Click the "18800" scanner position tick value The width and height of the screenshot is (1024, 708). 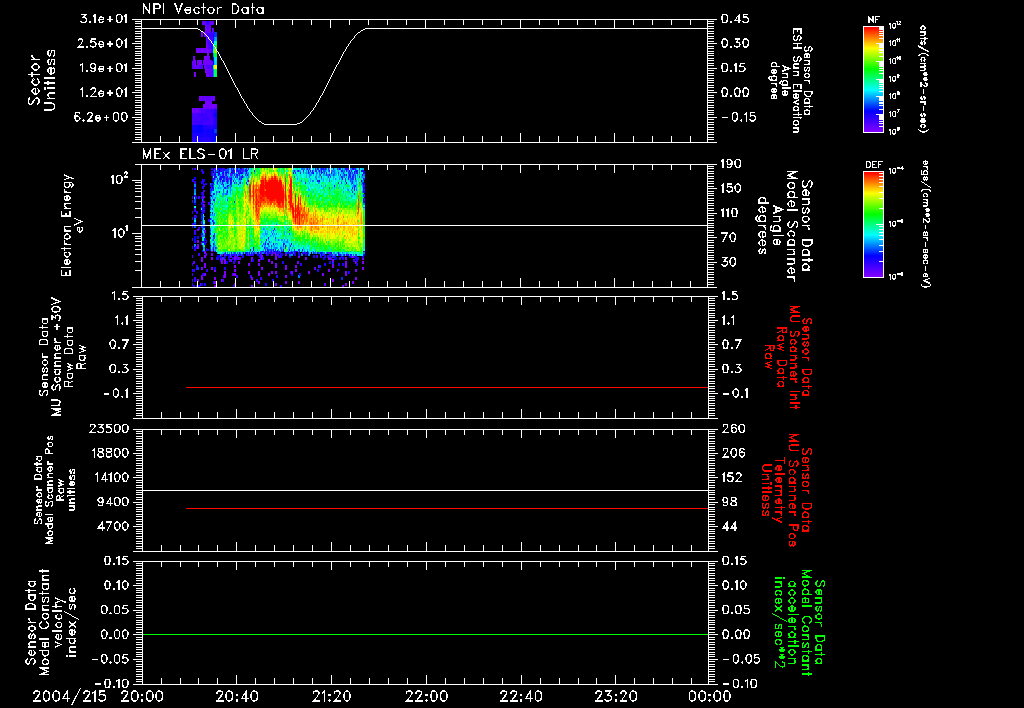109,453
